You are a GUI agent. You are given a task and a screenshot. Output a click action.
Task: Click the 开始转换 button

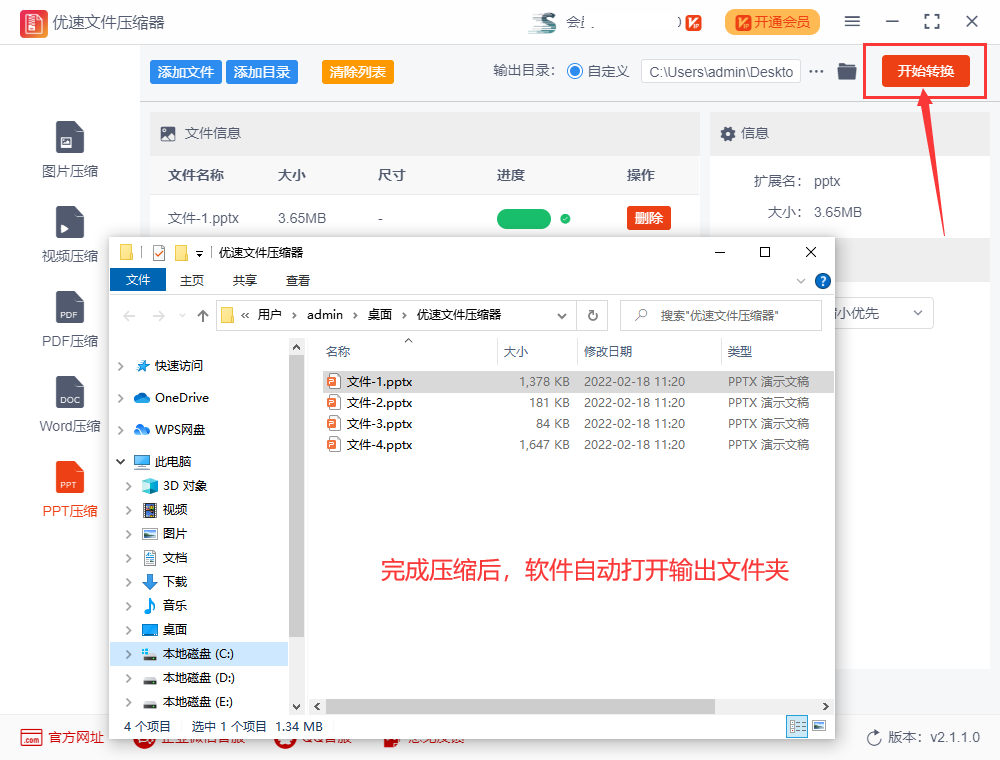pyautogui.click(x=925, y=71)
